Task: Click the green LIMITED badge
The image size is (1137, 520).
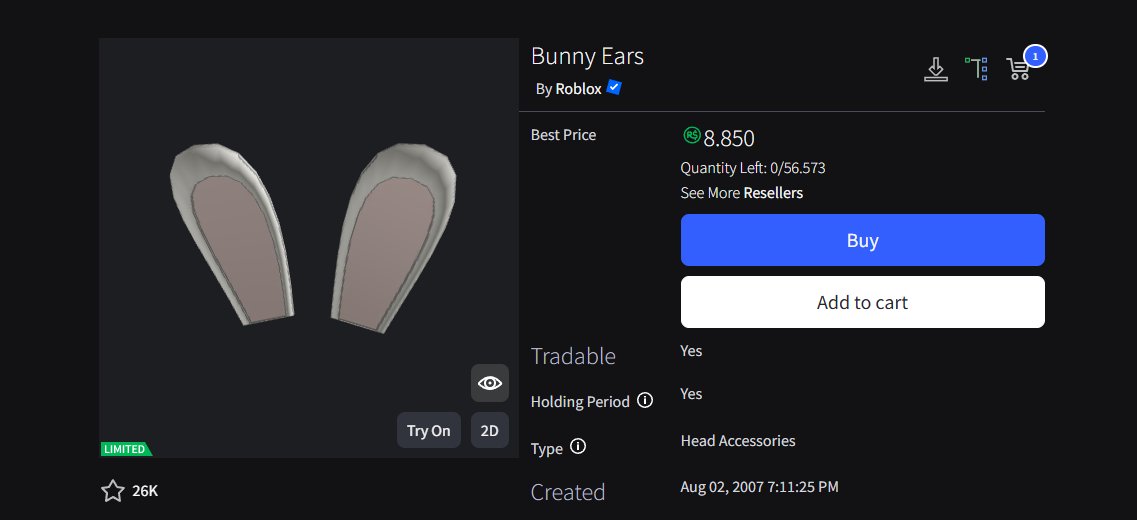Action: coord(125,449)
